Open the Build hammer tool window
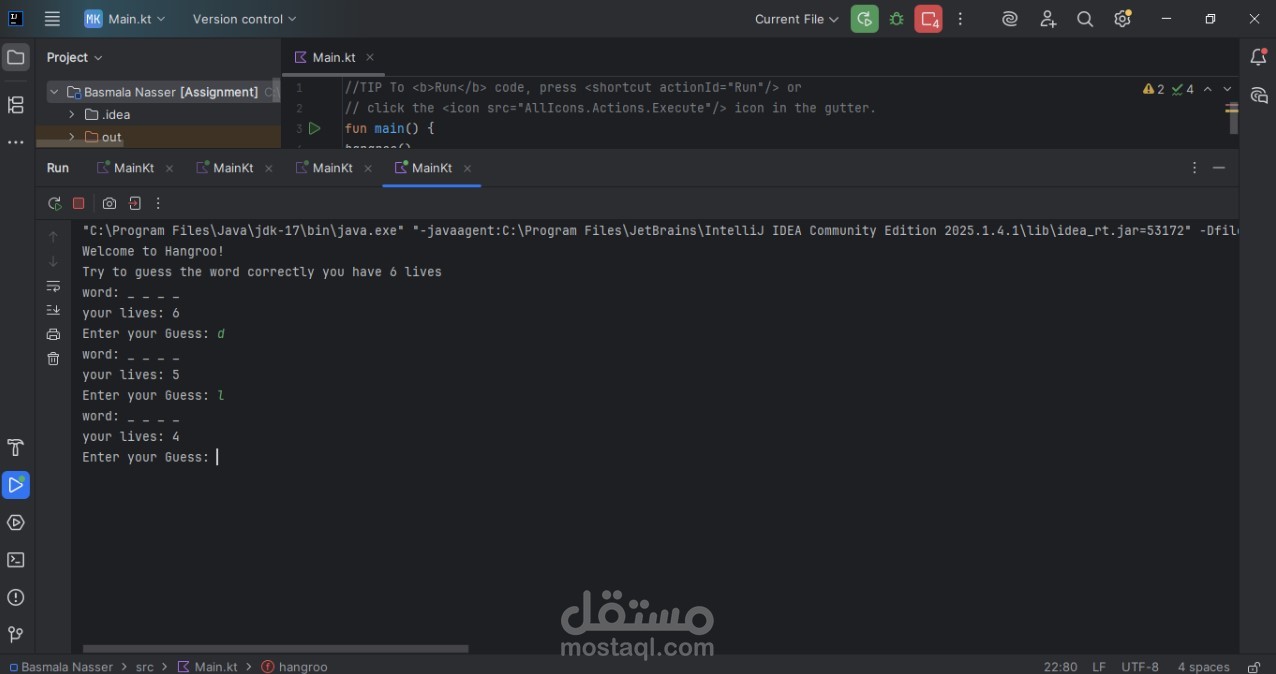This screenshot has width=1276, height=674. coord(15,448)
